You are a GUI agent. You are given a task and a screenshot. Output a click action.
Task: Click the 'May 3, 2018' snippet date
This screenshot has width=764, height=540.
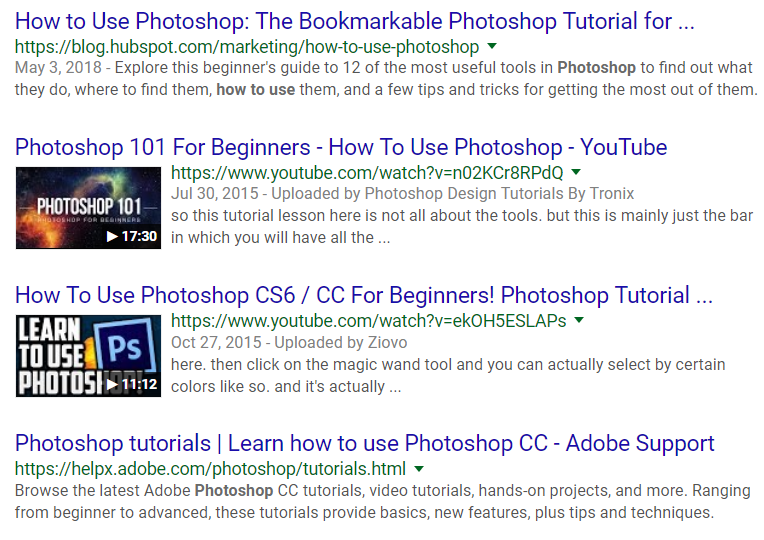58,67
